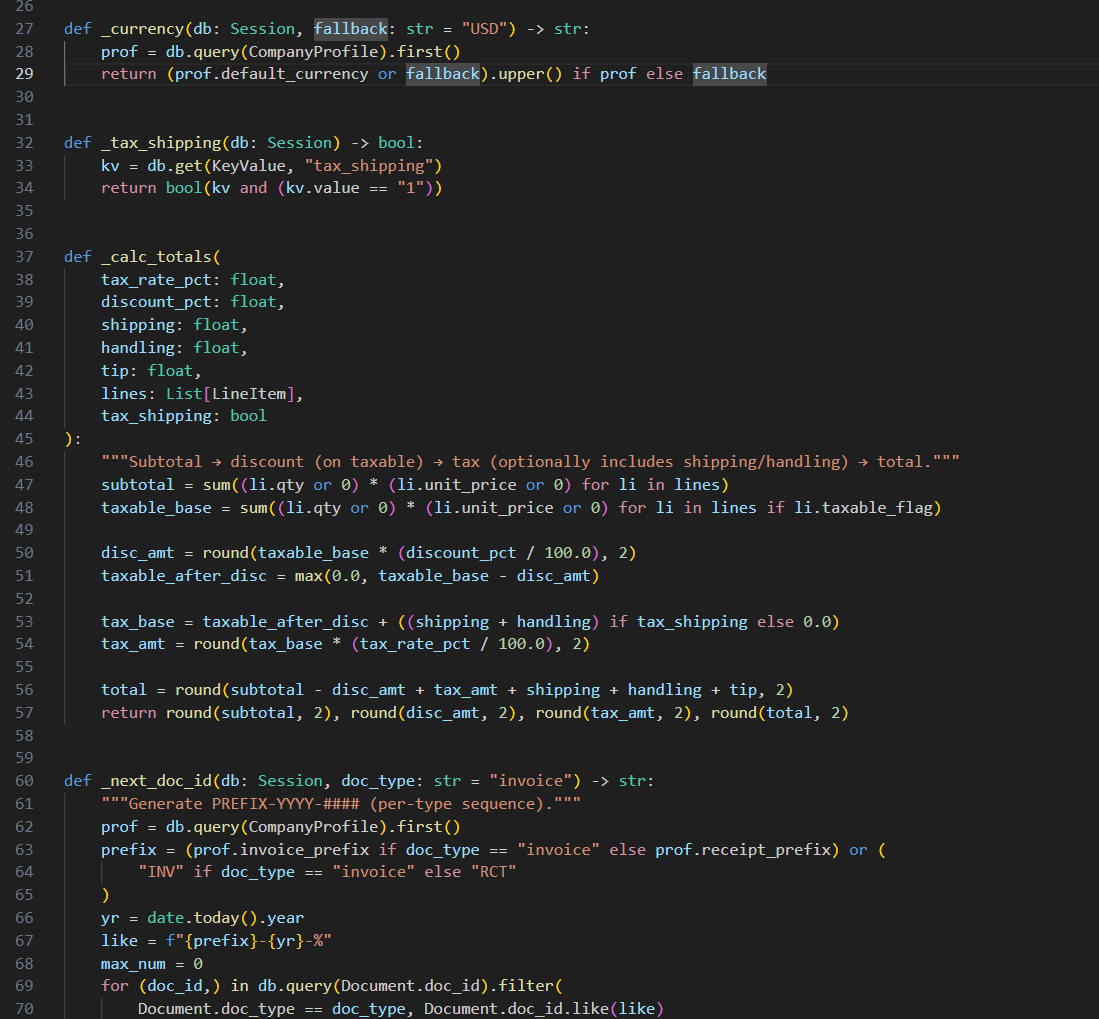Click line number 29 in the gutter
Viewport: 1099px width, 1019px height.
[24, 73]
